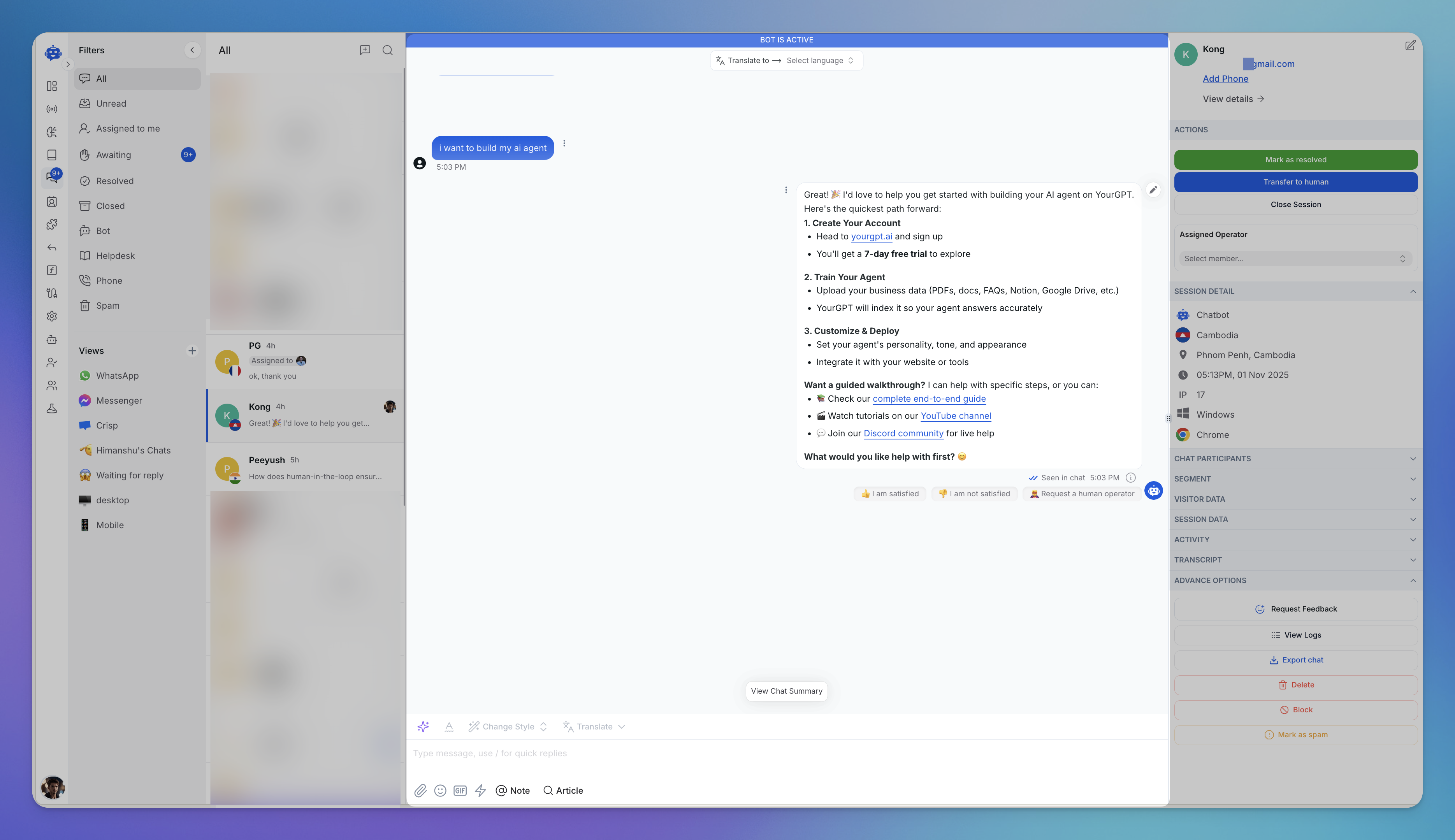
Task: Open the 'Select member' assigned operator dropdown
Action: pyautogui.click(x=1295, y=258)
